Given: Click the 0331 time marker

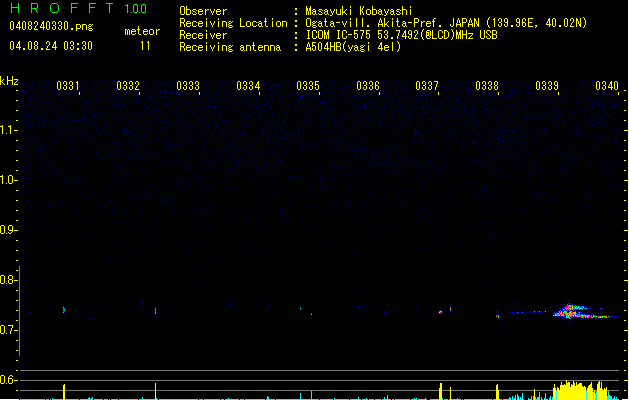Looking at the screenshot, I should point(68,86).
